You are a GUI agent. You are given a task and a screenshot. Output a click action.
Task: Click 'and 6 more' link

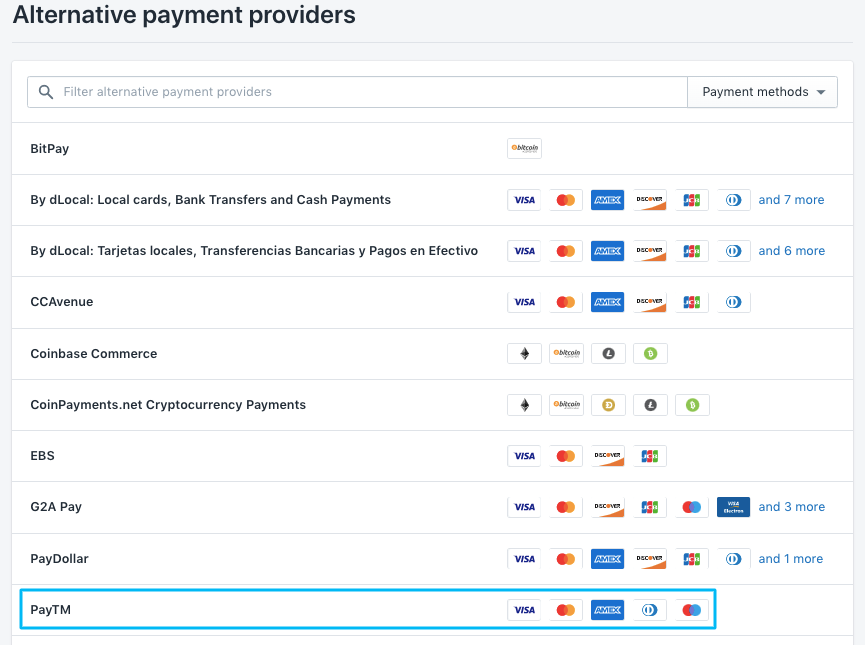792,250
